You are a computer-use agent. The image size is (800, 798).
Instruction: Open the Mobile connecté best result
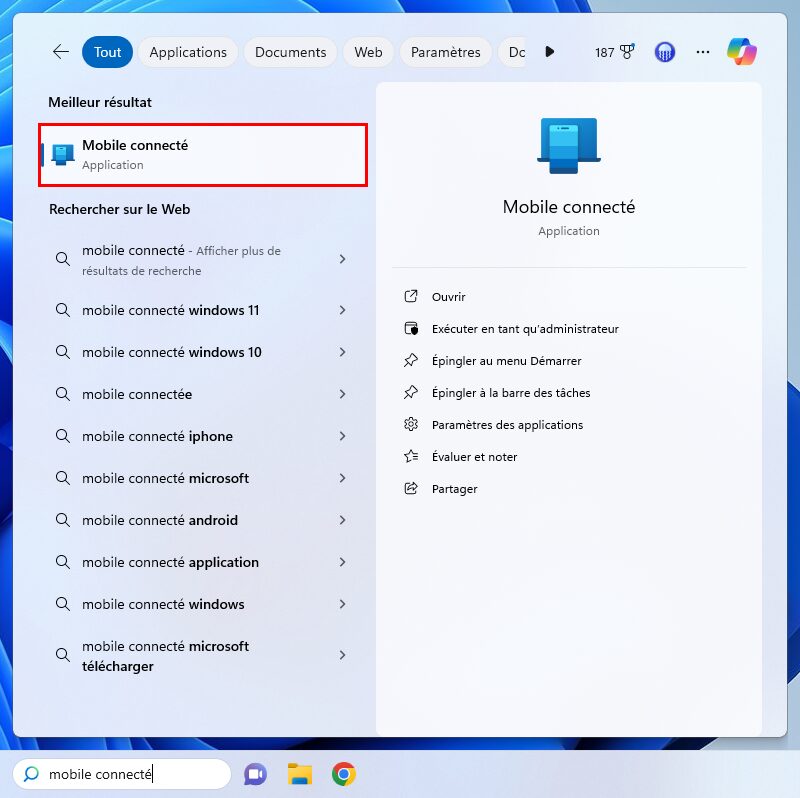[203, 155]
